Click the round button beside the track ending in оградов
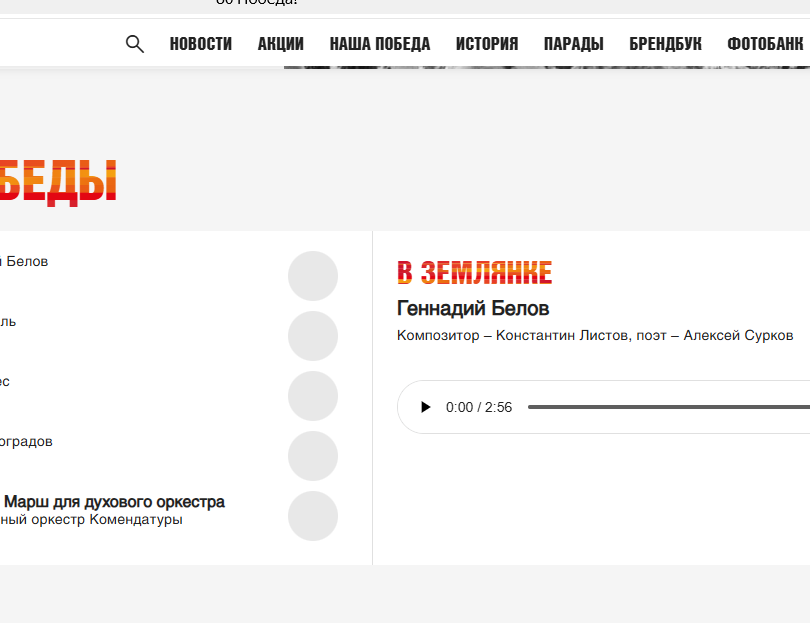The image size is (810, 623). [313, 456]
